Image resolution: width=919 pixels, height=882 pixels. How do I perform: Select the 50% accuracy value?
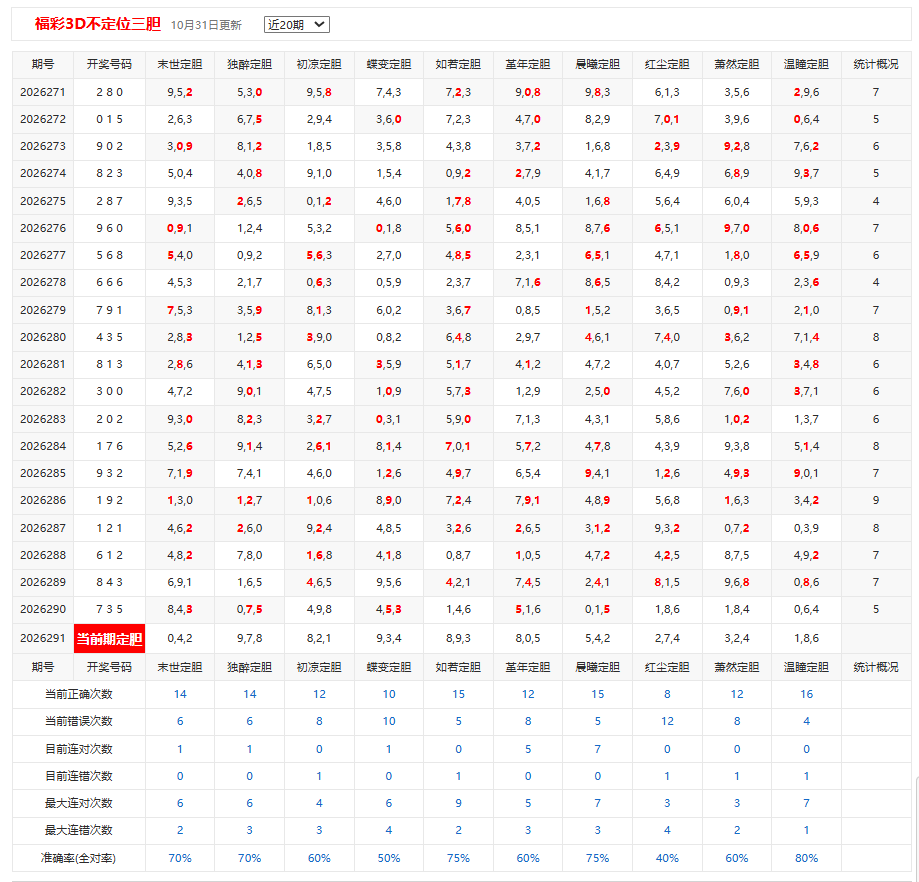click(389, 858)
